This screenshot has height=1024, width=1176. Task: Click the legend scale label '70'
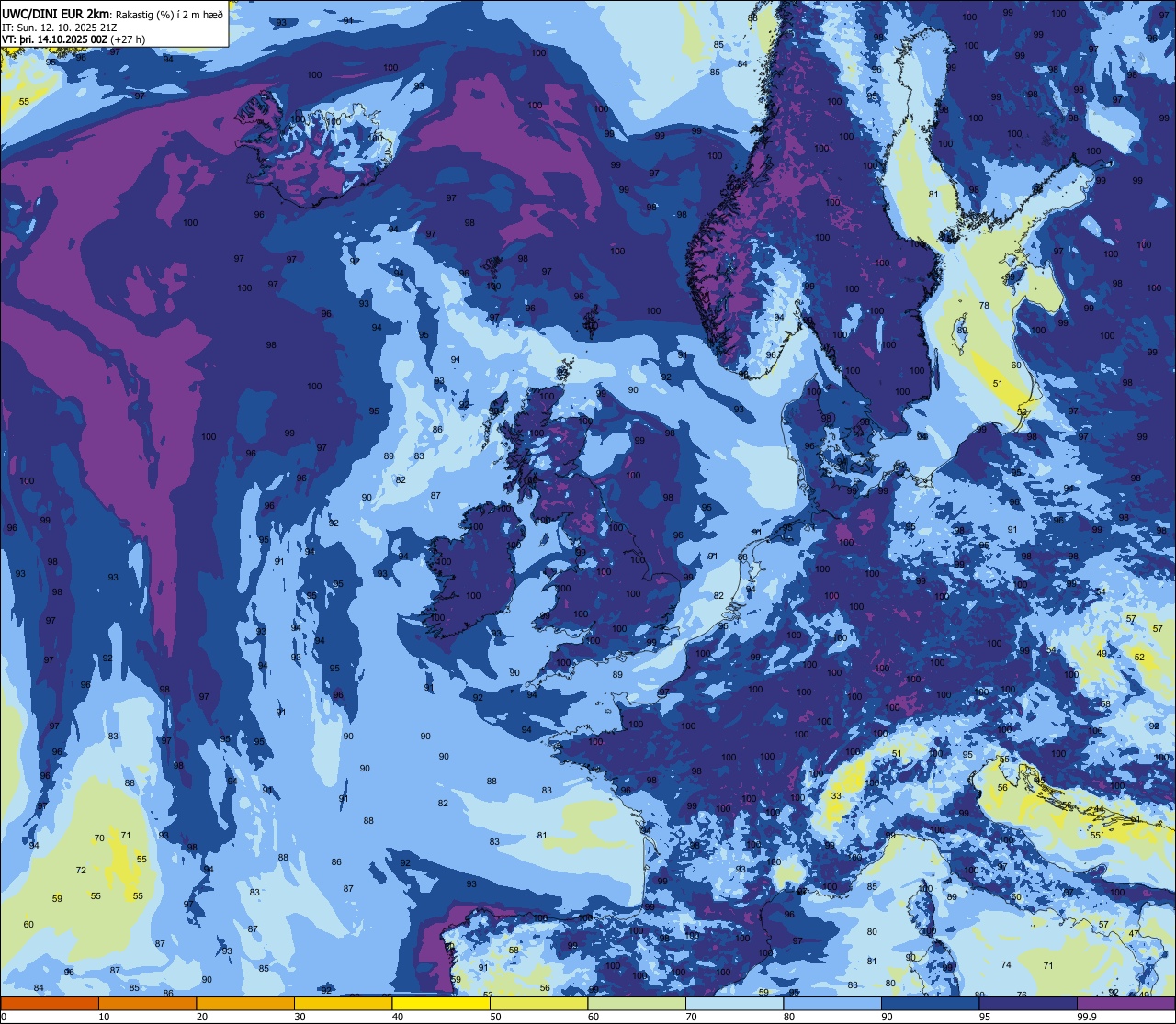click(691, 1017)
